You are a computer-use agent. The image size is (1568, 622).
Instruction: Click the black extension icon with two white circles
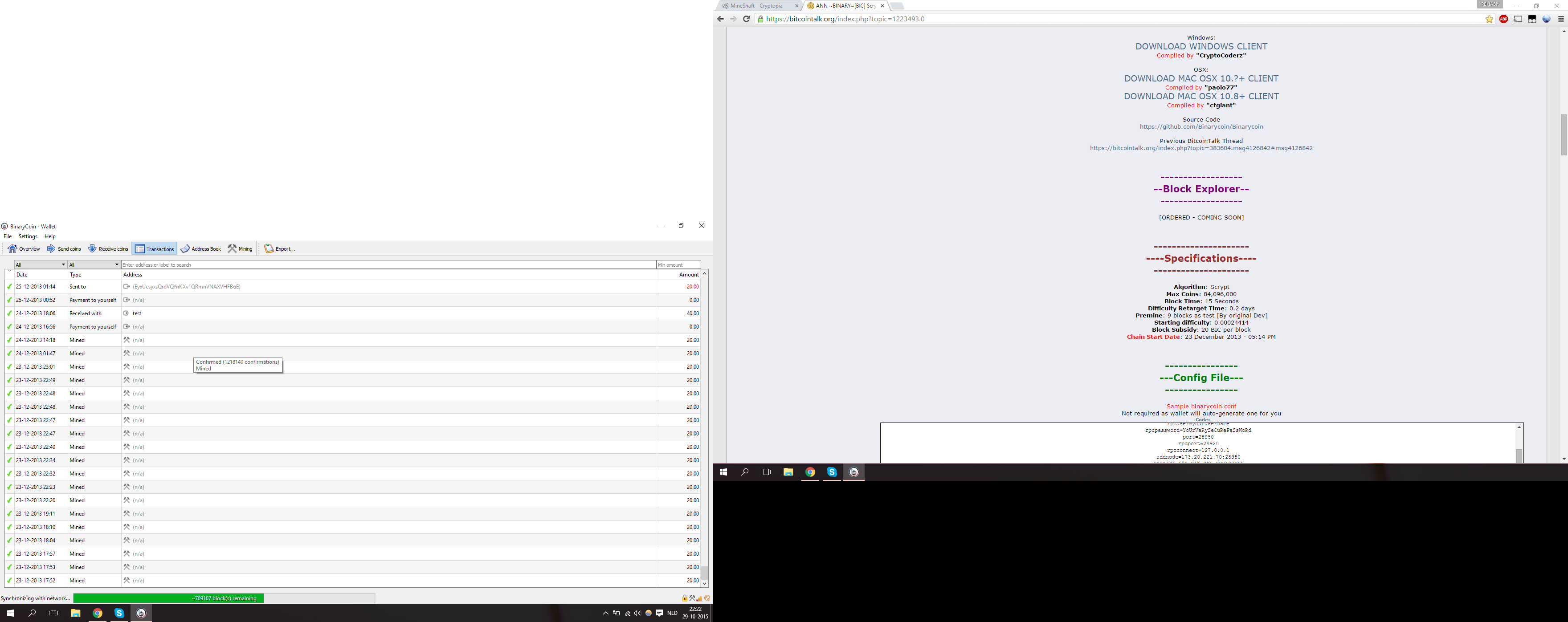[1532, 20]
